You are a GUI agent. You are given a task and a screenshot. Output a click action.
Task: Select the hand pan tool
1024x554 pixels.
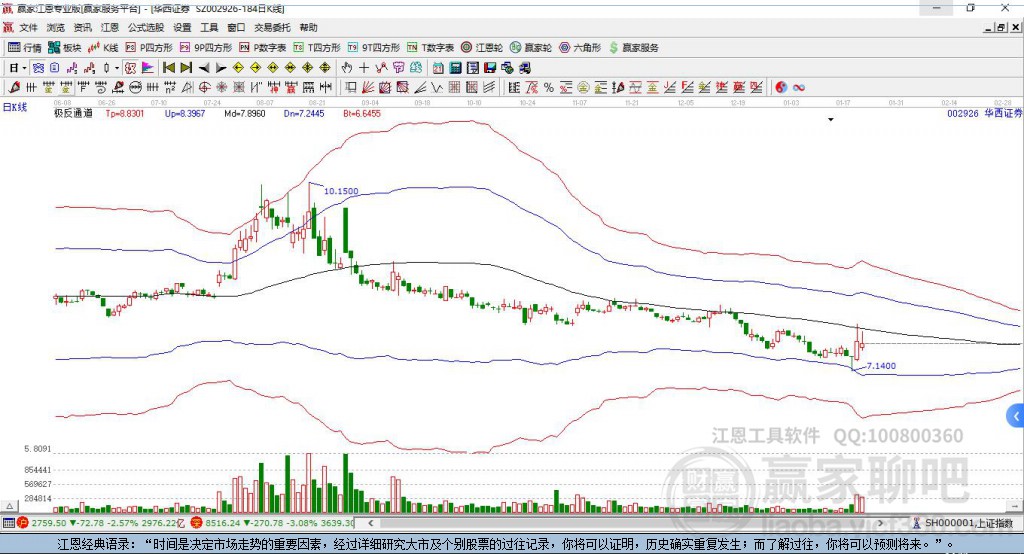tap(347, 68)
